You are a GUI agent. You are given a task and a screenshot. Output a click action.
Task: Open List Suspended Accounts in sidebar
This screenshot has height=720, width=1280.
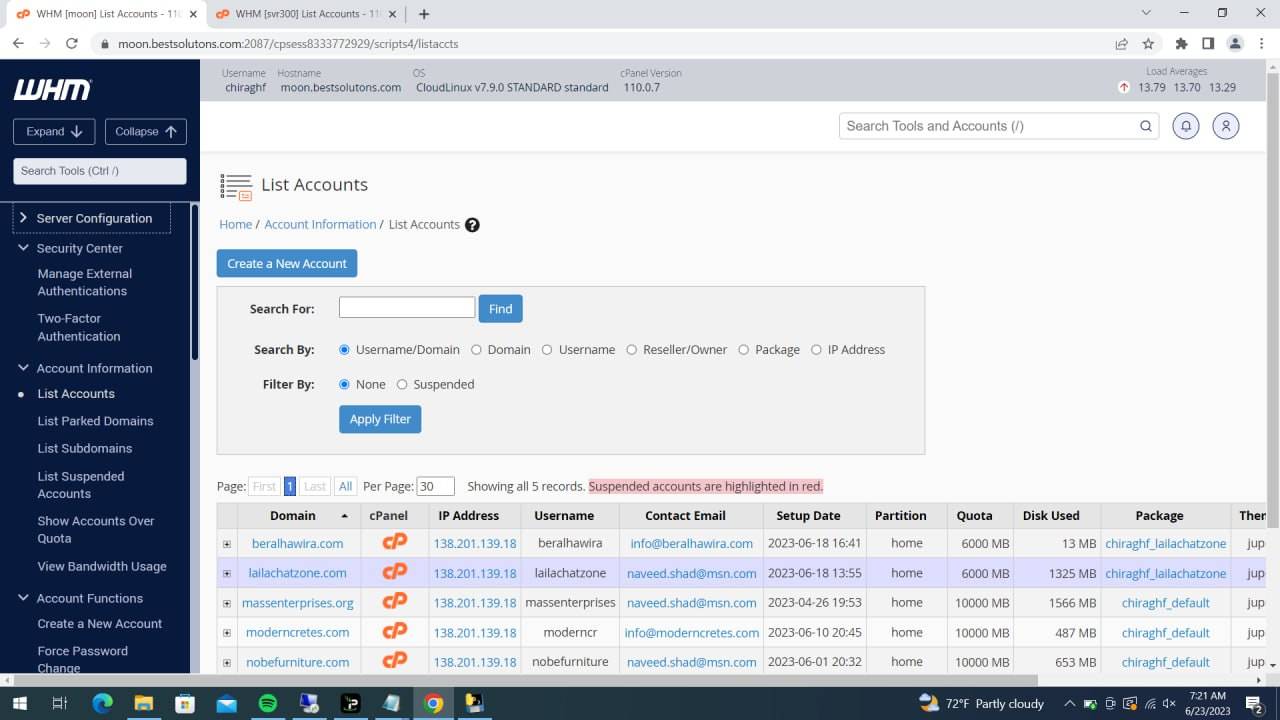pyautogui.click(x=81, y=485)
